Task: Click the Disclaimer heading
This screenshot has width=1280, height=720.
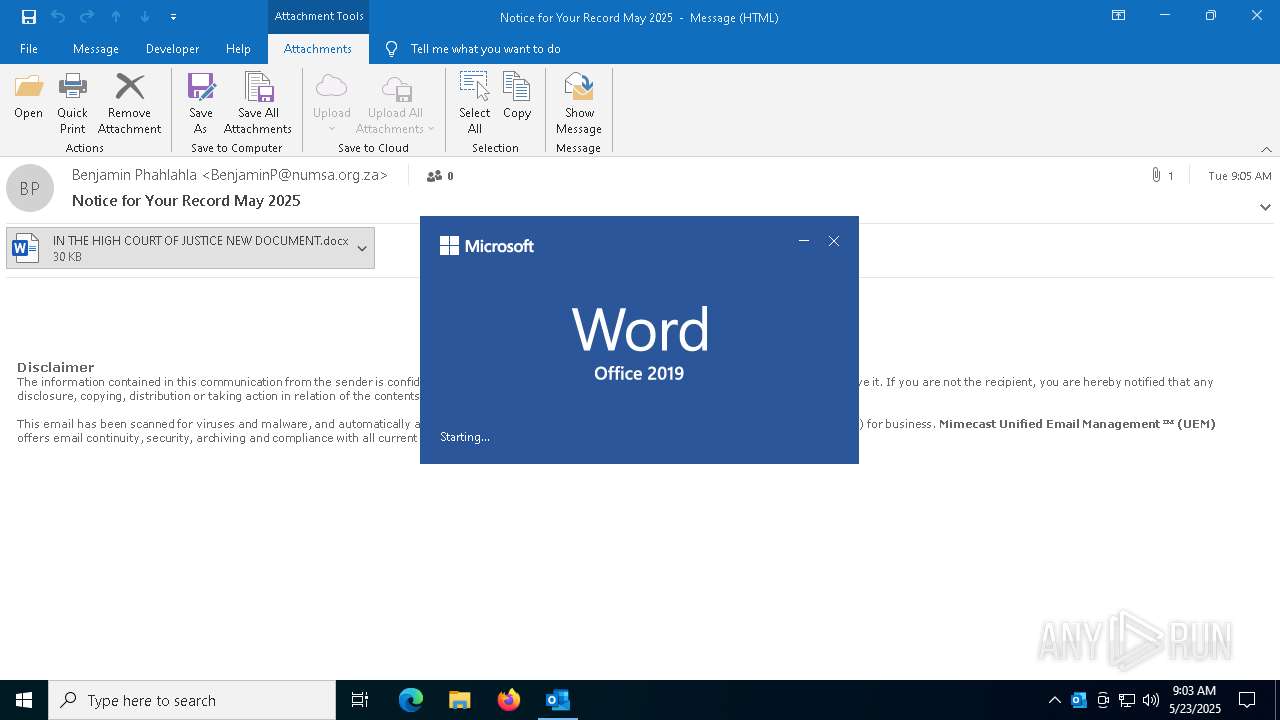Action: click(56, 367)
